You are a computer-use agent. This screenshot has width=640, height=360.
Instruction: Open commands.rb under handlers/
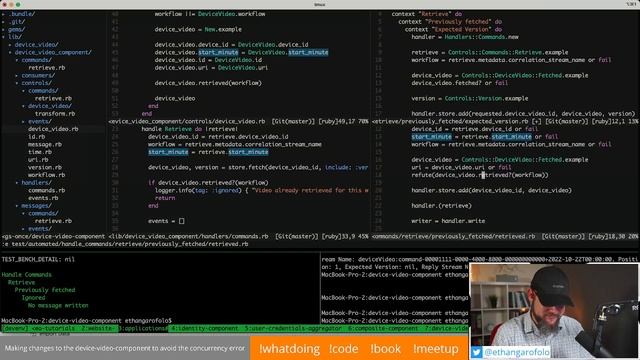point(47,190)
